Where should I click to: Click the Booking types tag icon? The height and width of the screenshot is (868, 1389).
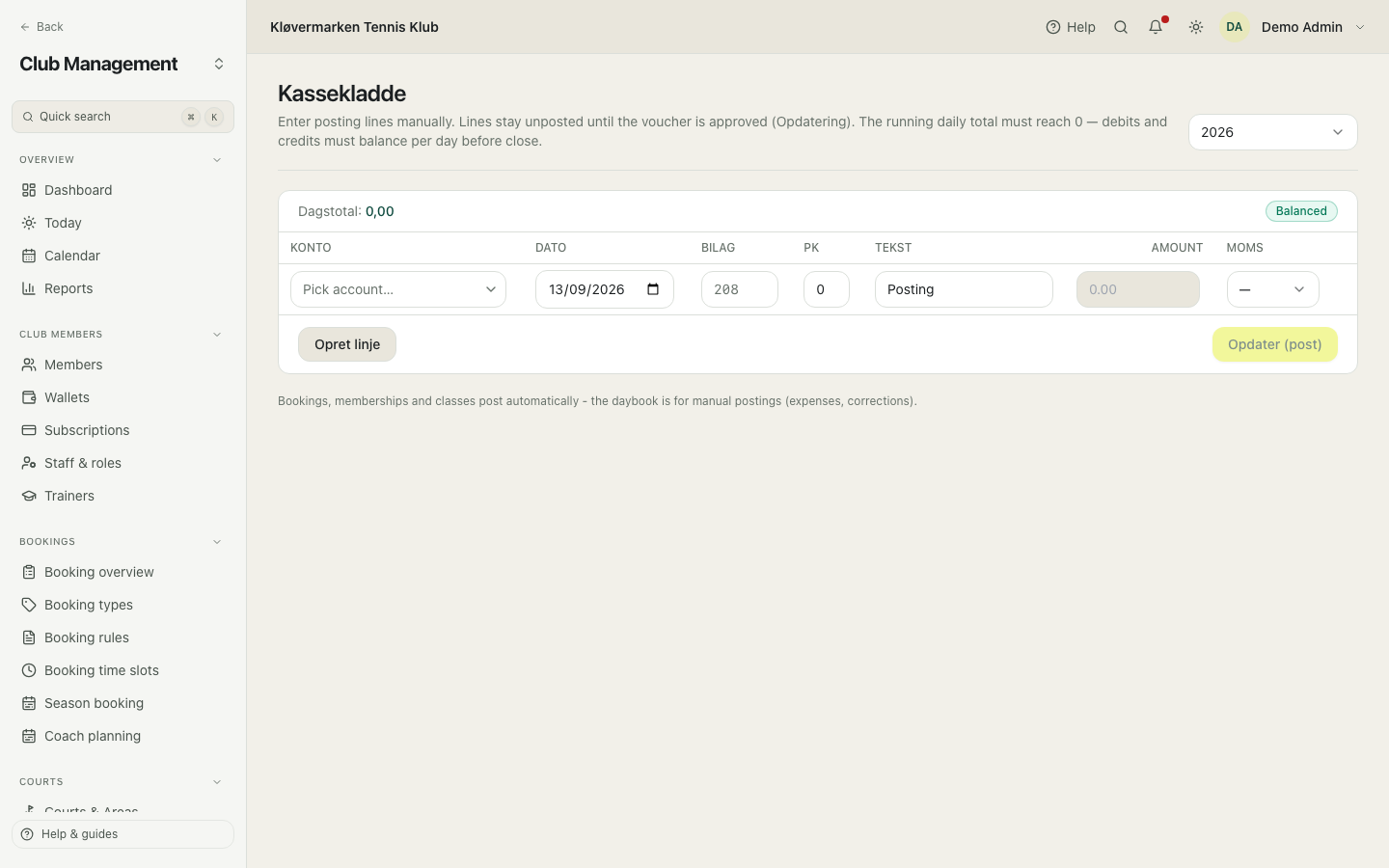pos(29,605)
